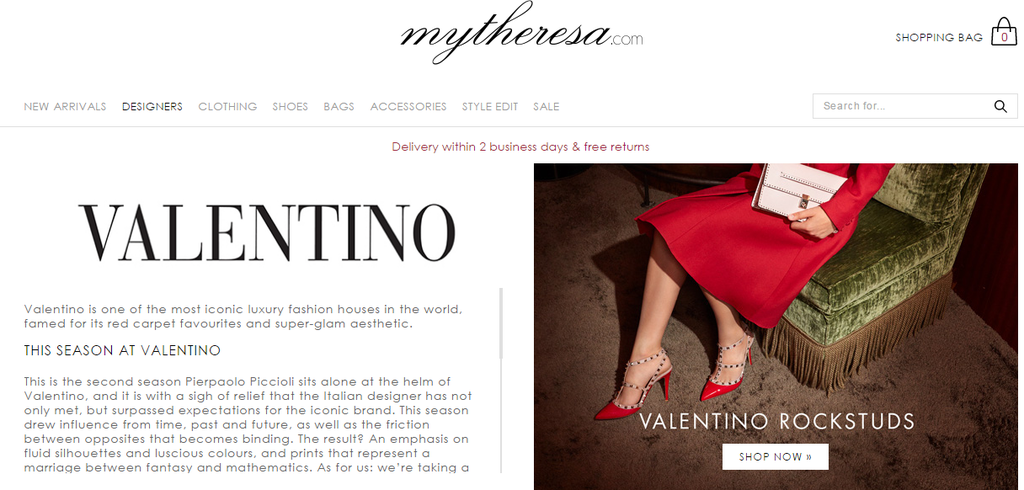Click the delivery and free returns banner
Screen dimensions: 1024x490
520,147
